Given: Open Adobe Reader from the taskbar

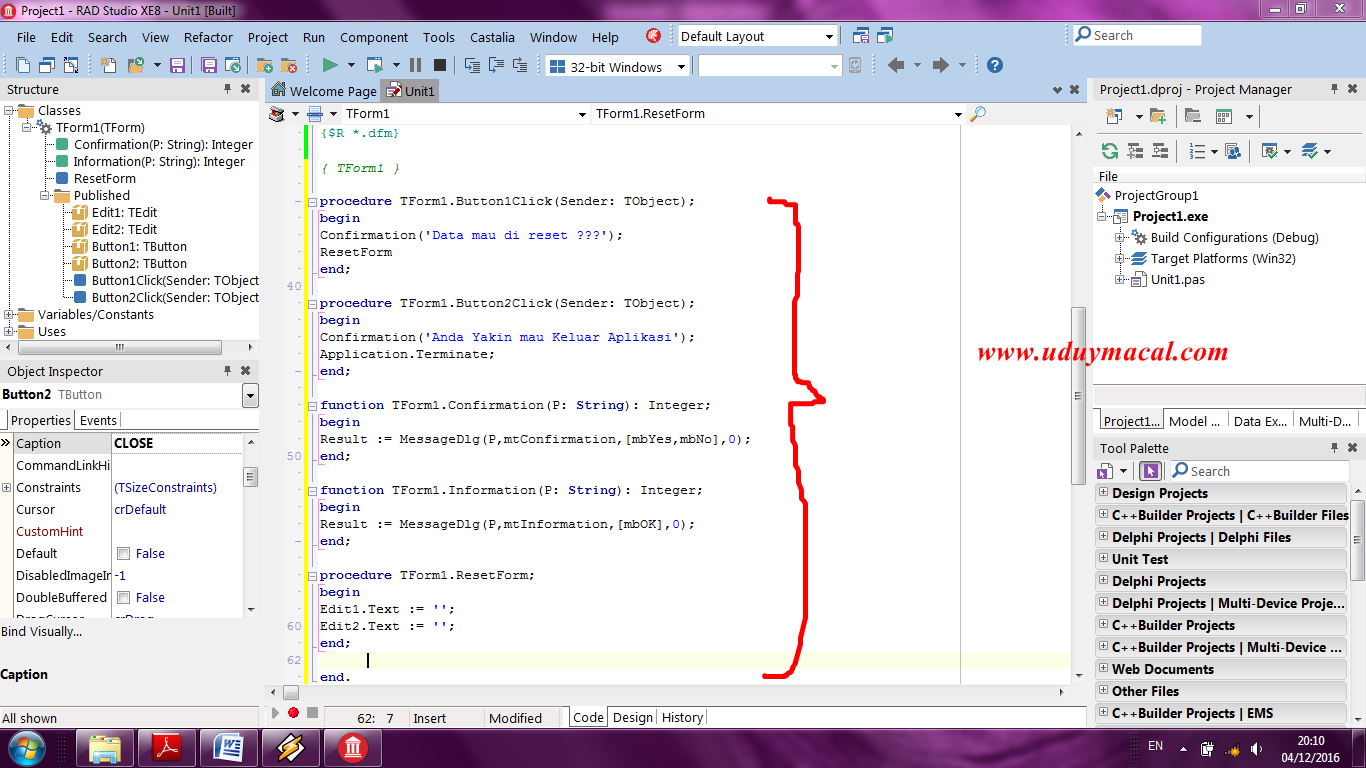Looking at the screenshot, I should pyautogui.click(x=165, y=748).
